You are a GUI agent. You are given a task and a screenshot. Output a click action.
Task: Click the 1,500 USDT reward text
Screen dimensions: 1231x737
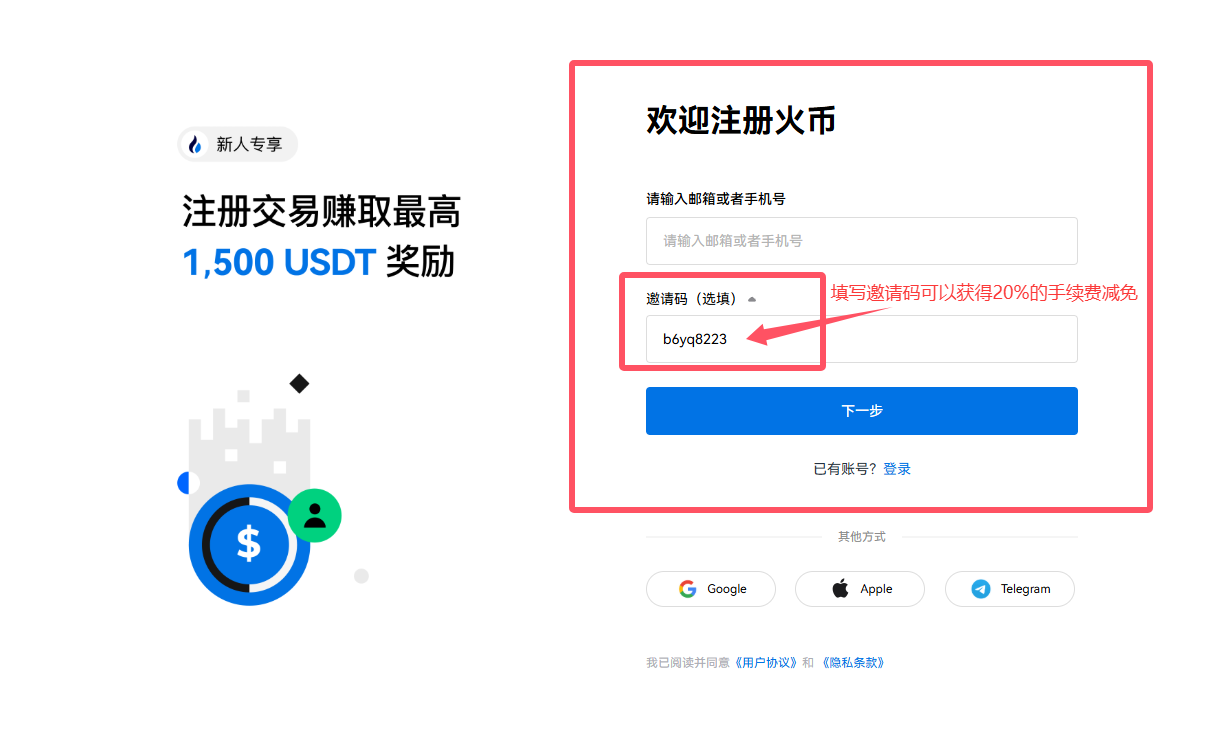(x=279, y=262)
